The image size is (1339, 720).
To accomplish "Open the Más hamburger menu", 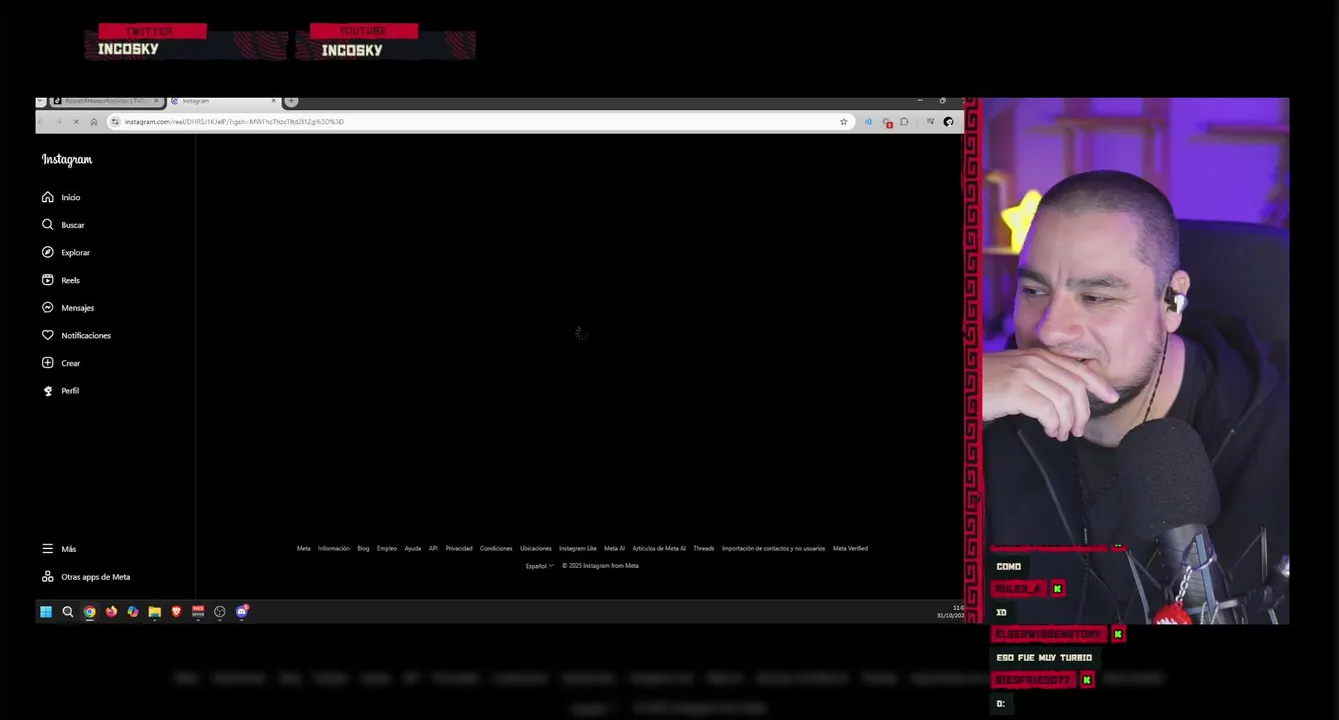I will click(59, 549).
